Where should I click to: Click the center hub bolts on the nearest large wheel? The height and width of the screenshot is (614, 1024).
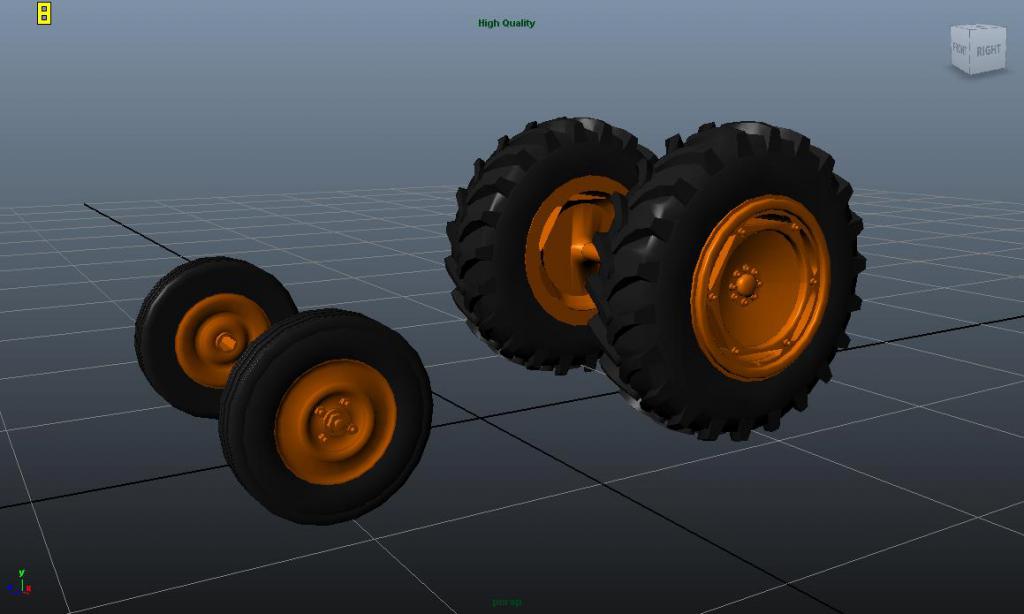(744, 283)
